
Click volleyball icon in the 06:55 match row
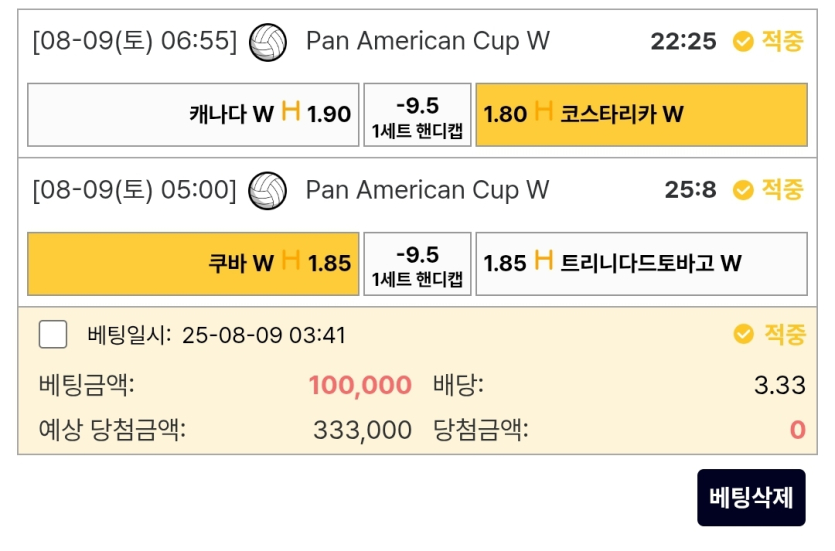tap(268, 42)
